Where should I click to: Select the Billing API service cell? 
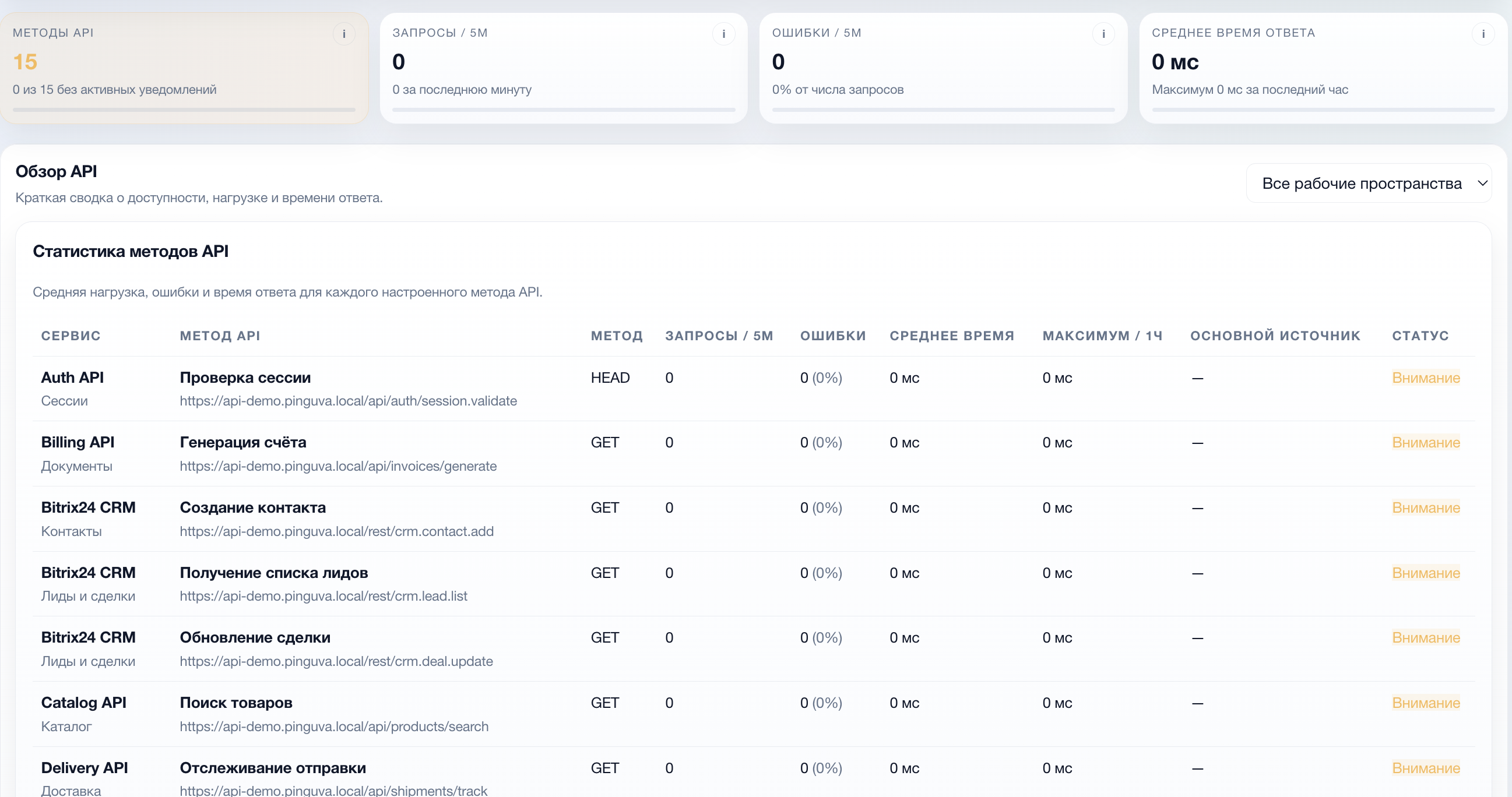pyautogui.click(x=78, y=442)
